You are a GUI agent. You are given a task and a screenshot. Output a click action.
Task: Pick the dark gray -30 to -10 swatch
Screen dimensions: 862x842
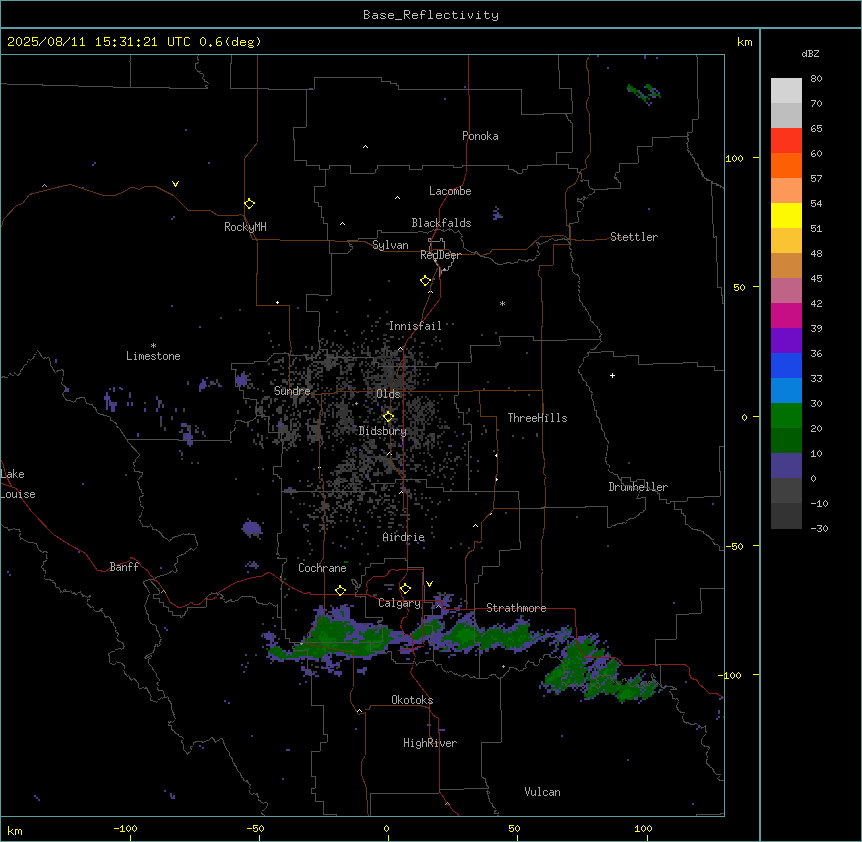[786, 516]
